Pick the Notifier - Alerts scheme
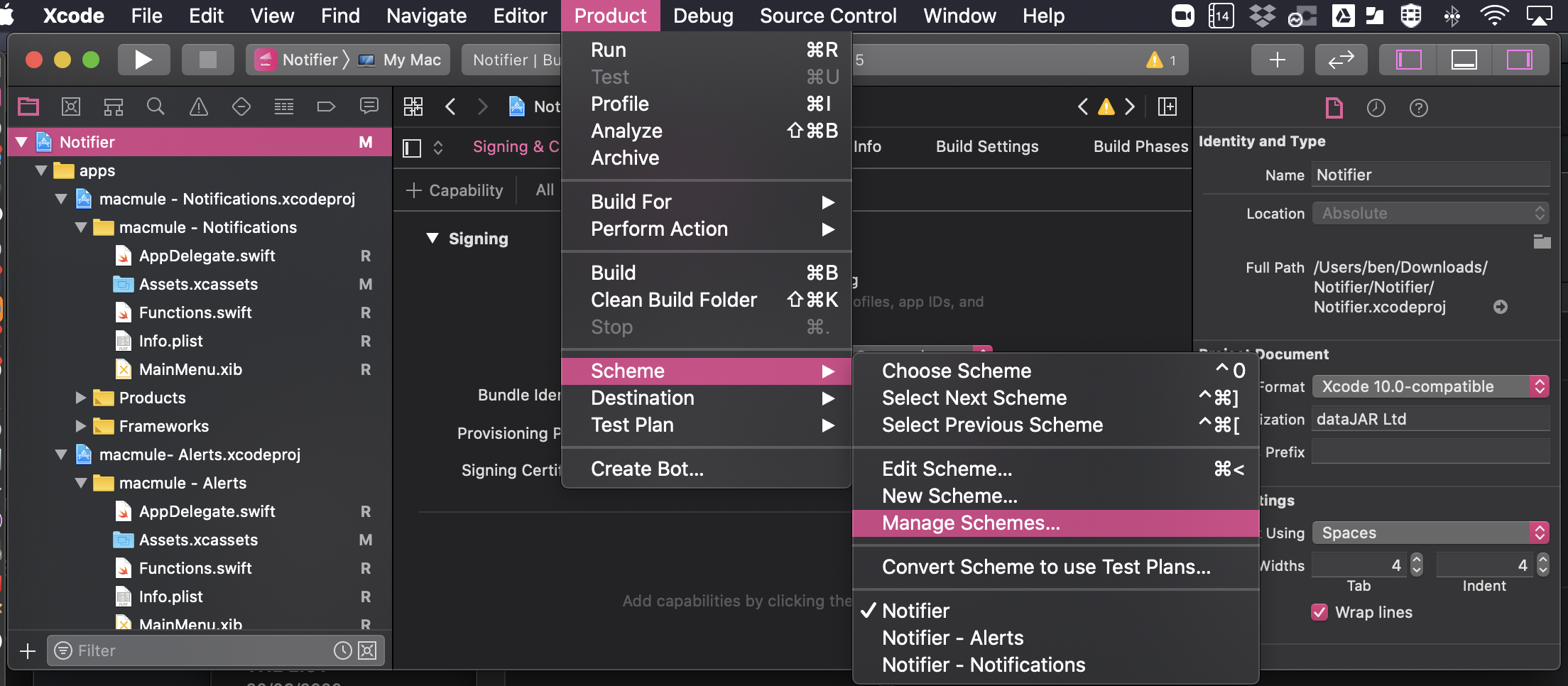This screenshot has width=1568, height=686. coord(1055,638)
